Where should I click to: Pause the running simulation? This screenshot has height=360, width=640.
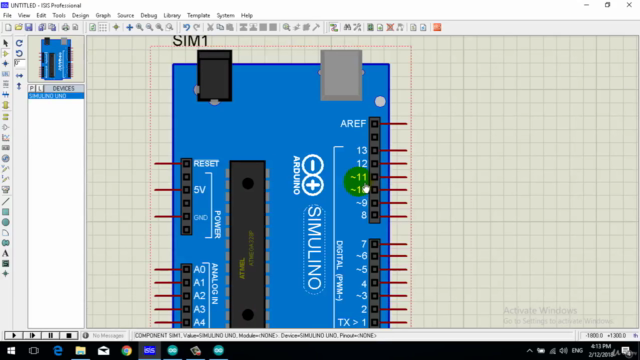(51, 336)
